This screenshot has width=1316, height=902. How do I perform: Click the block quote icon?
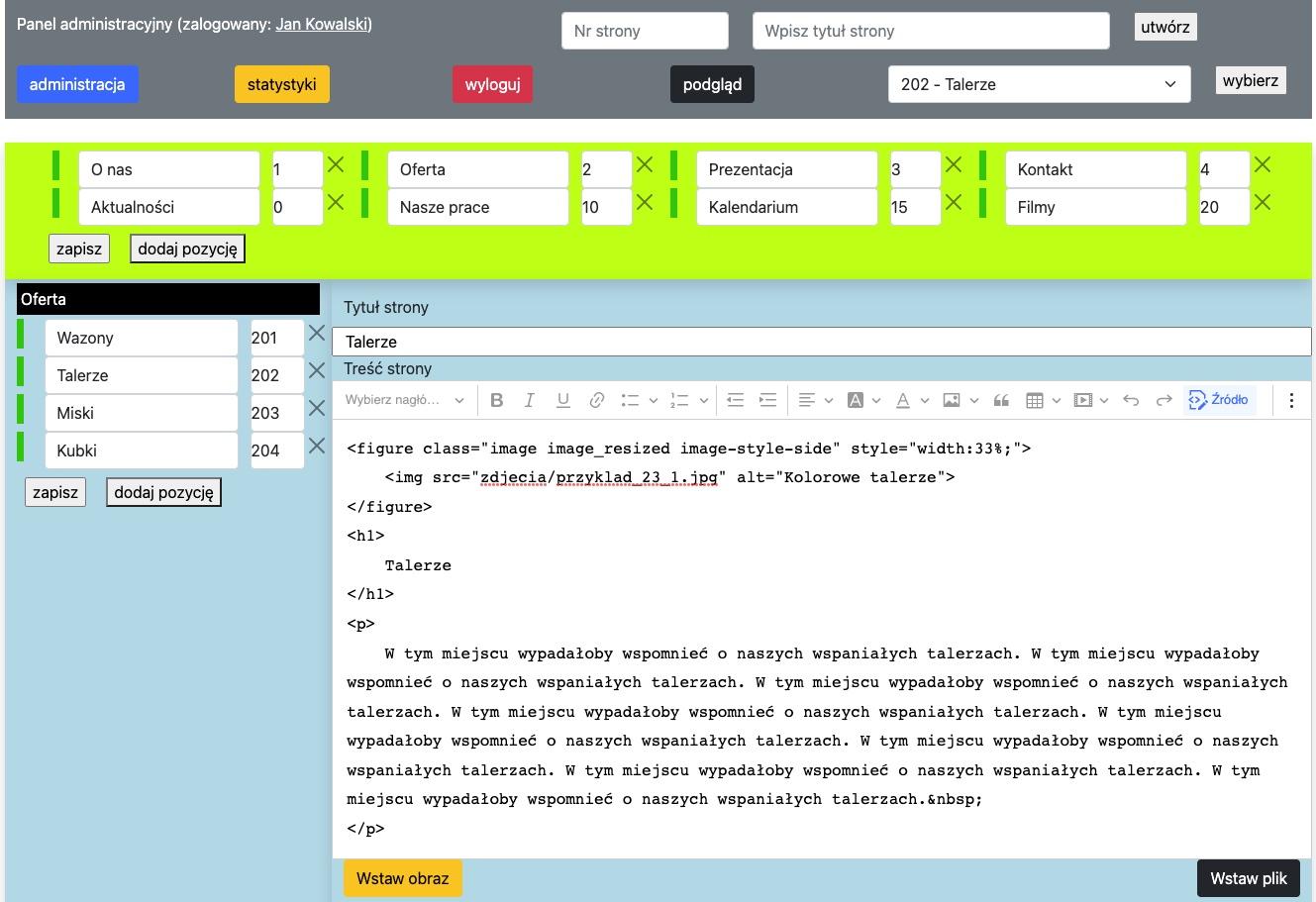[x=1001, y=400]
